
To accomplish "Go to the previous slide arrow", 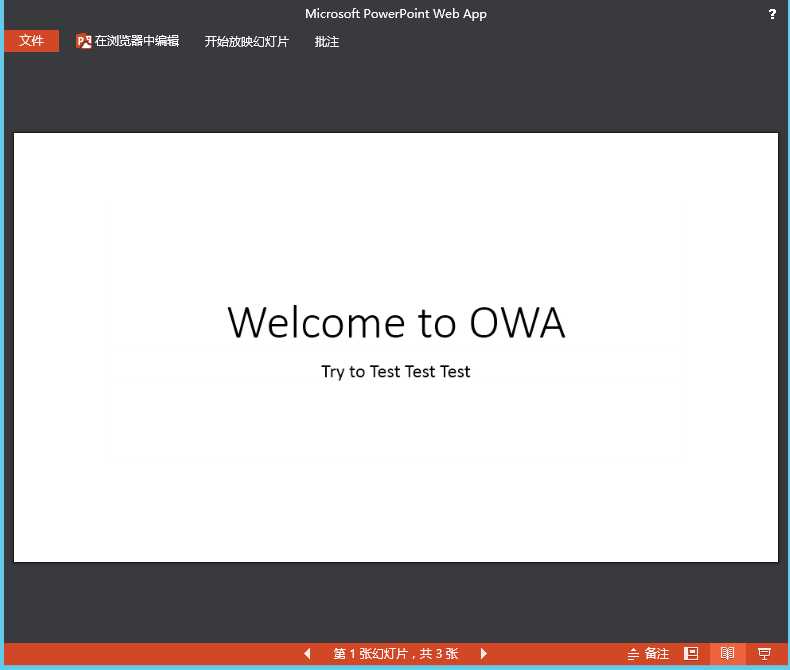I will [307, 654].
